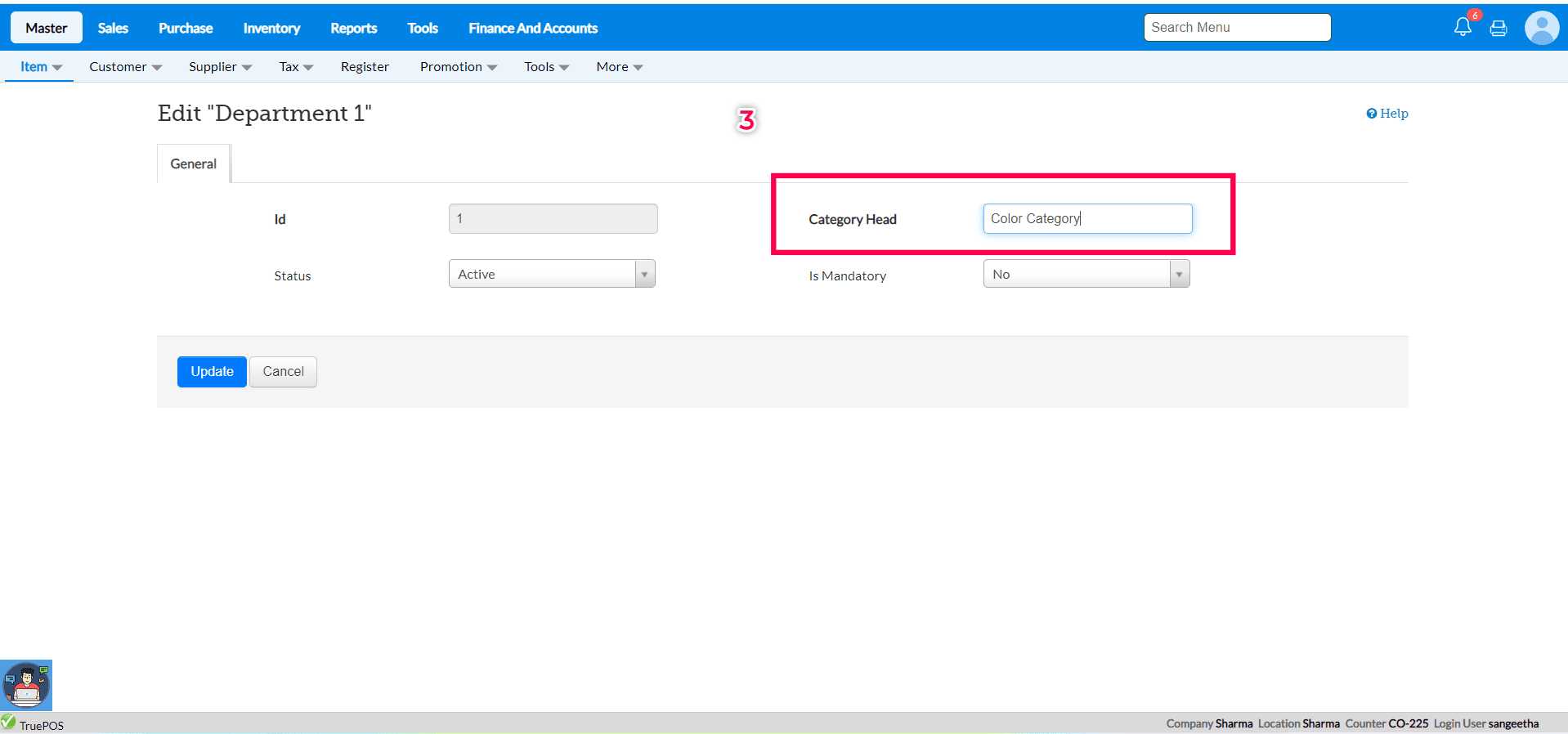The height and width of the screenshot is (734, 1568).
Task: Expand the Item submenu
Action: click(40, 67)
